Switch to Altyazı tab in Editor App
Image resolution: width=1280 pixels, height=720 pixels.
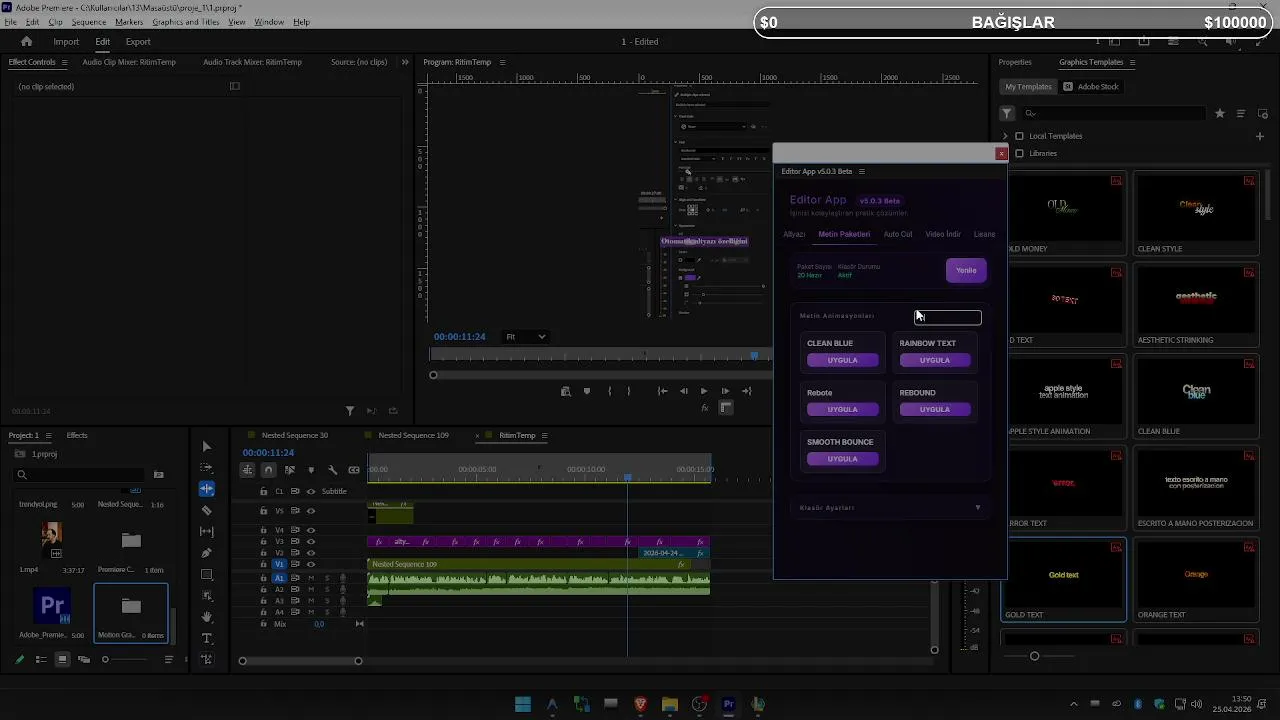(794, 234)
